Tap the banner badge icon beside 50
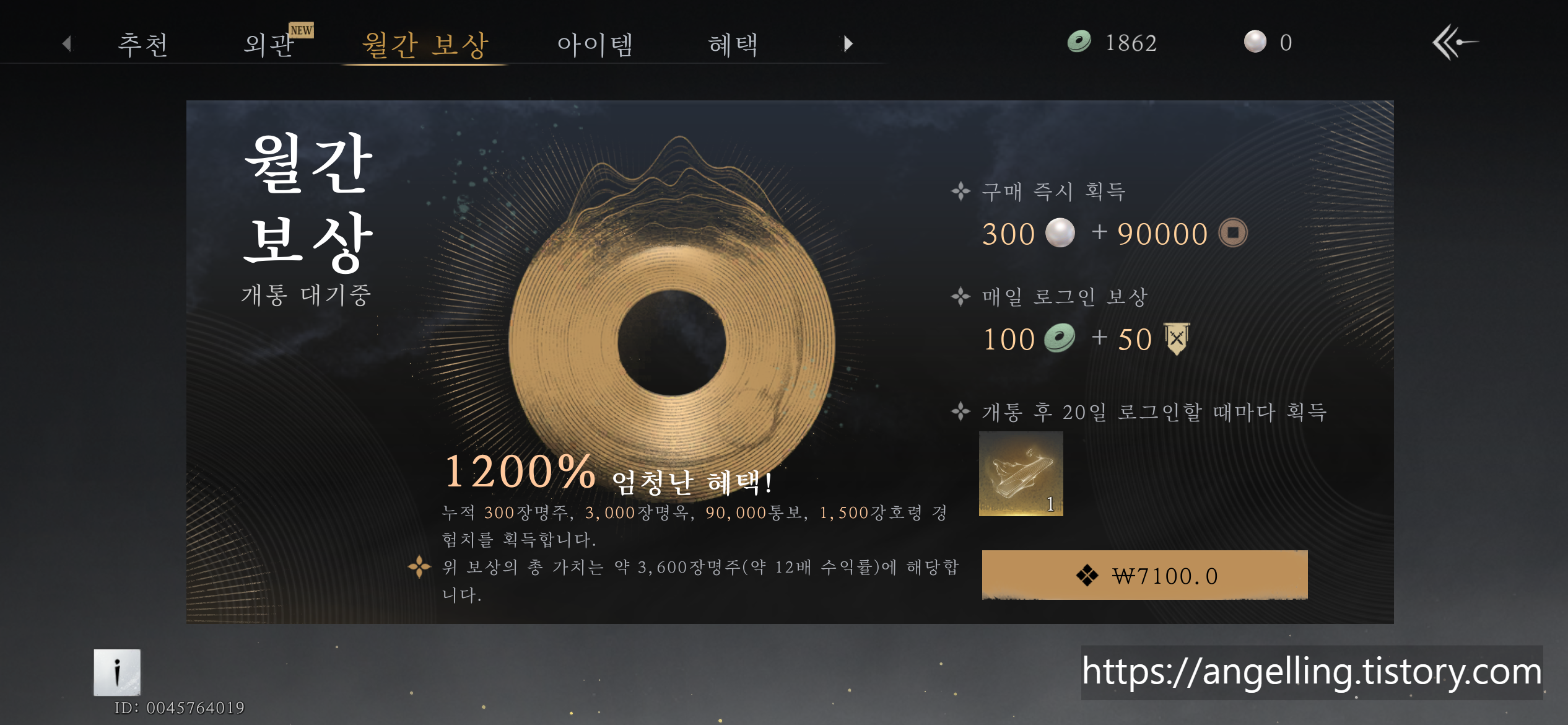 point(1177,338)
